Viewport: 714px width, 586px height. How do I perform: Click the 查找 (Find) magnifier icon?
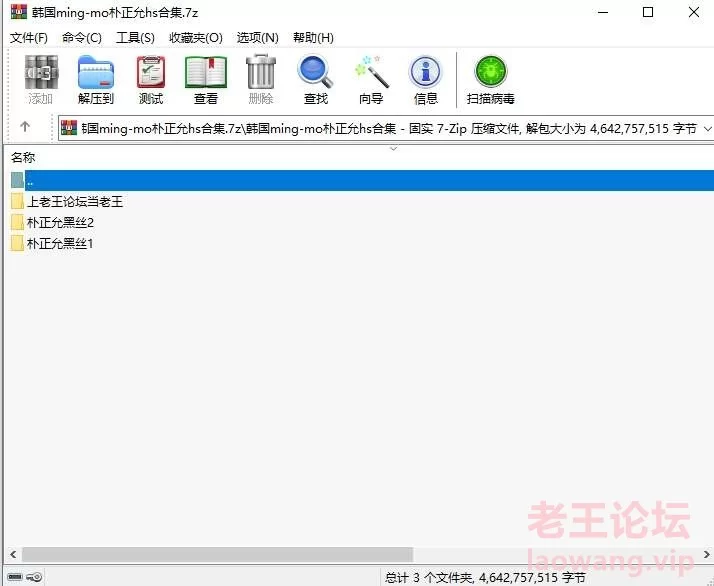pyautogui.click(x=315, y=72)
